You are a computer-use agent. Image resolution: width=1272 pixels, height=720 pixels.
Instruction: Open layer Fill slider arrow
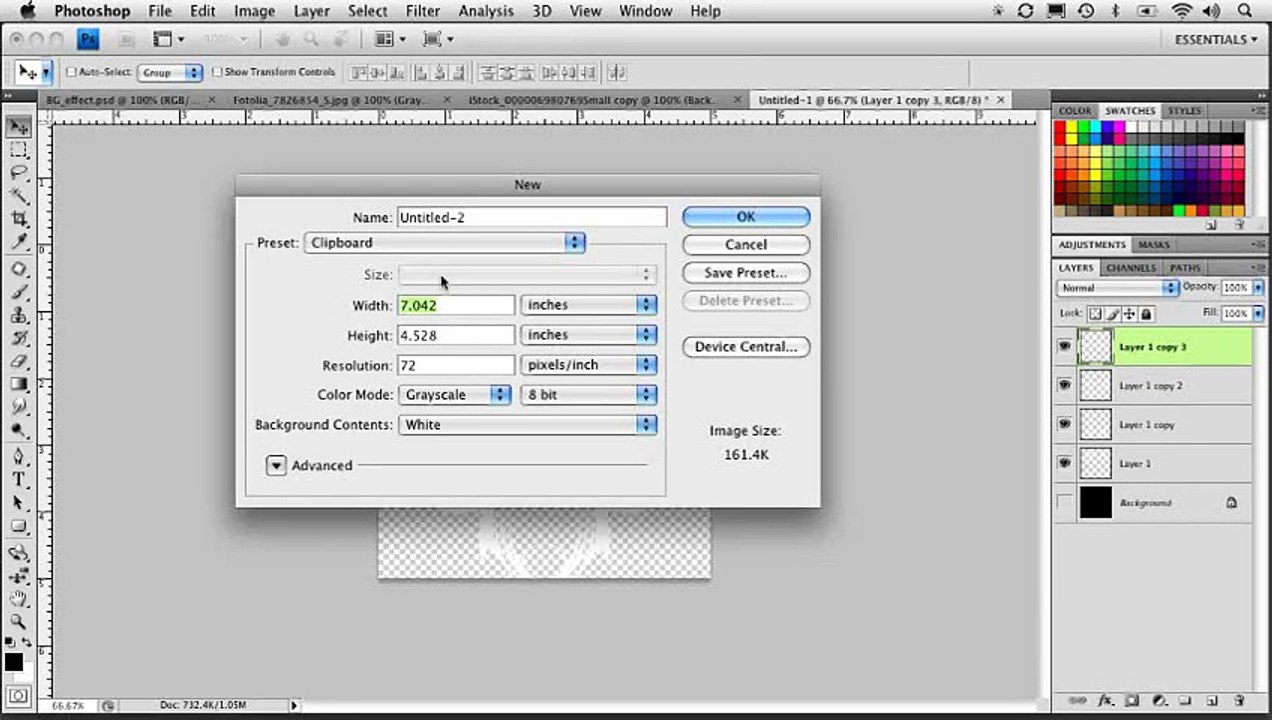tap(1257, 313)
